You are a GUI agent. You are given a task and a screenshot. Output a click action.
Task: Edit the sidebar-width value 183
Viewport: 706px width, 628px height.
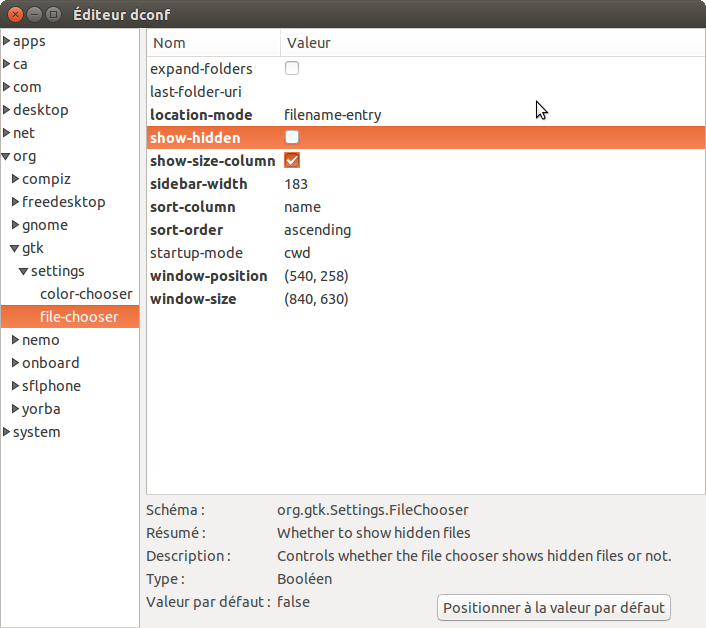(296, 184)
